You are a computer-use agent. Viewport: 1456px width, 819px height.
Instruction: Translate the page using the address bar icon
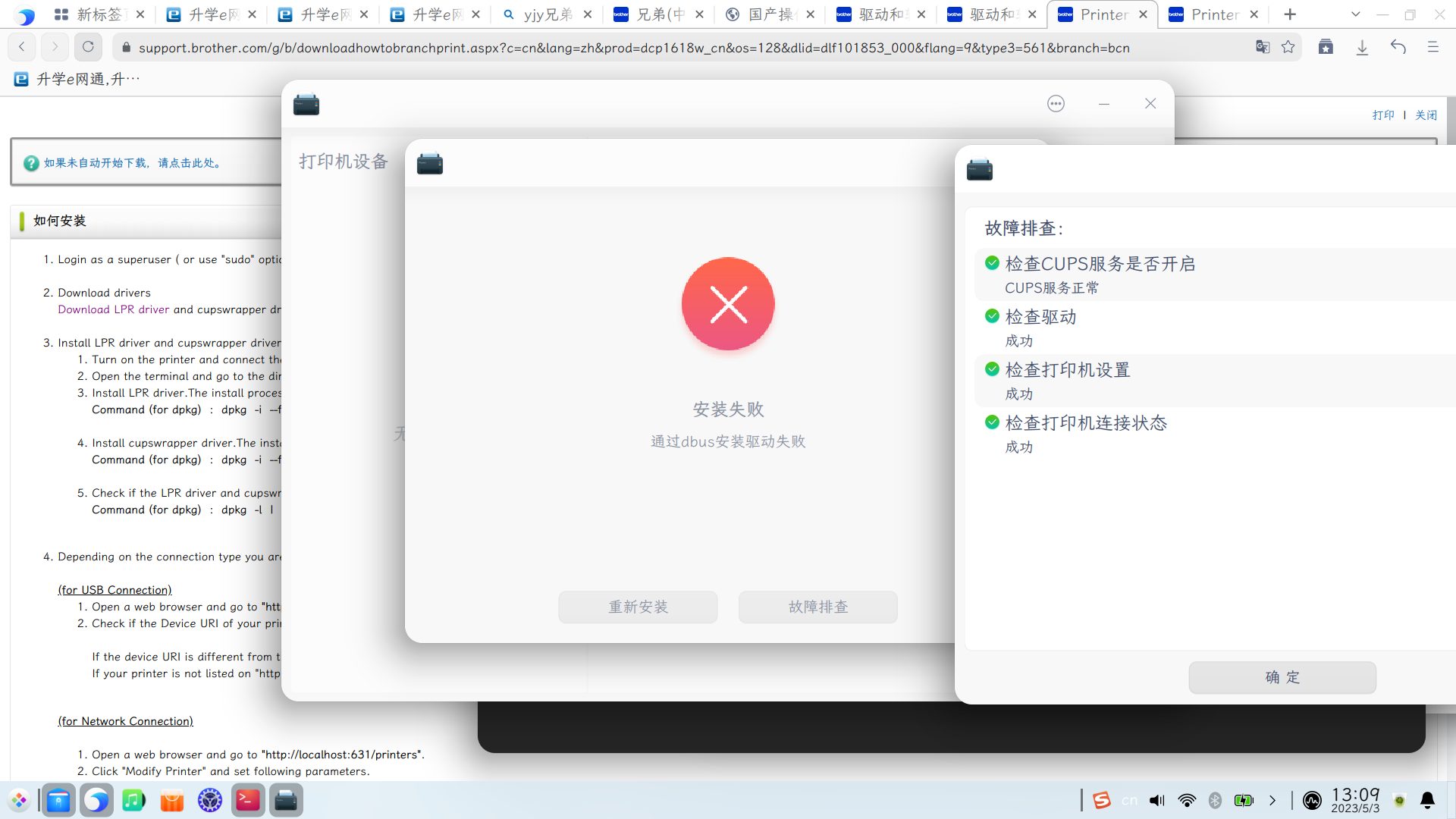[1263, 47]
